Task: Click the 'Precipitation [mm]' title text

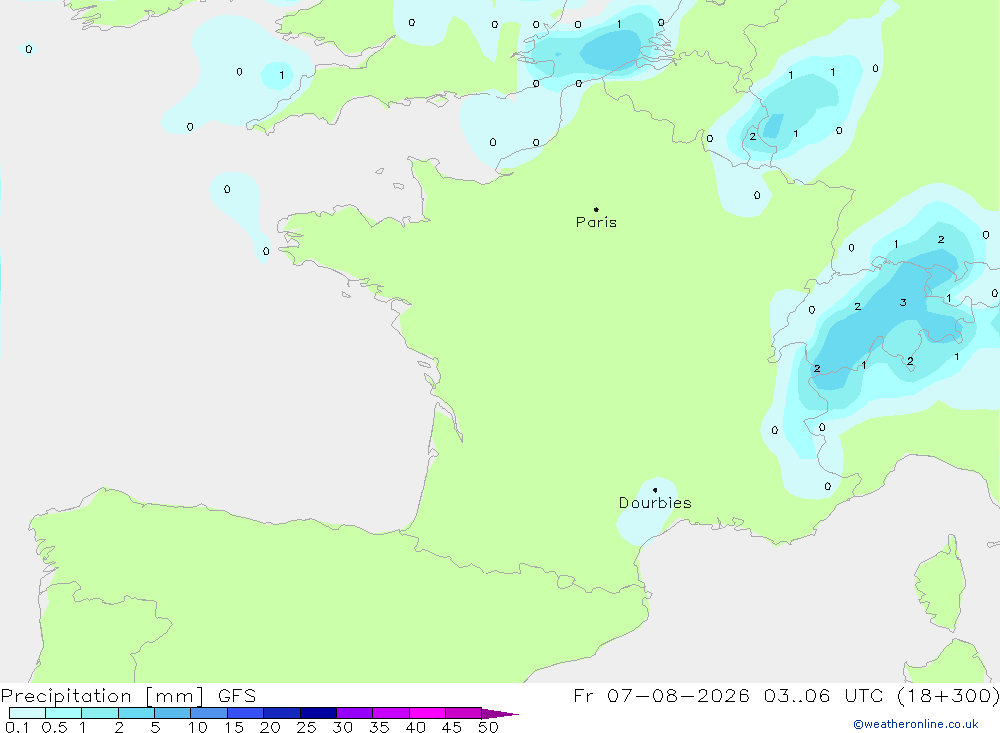Action: 102,696
